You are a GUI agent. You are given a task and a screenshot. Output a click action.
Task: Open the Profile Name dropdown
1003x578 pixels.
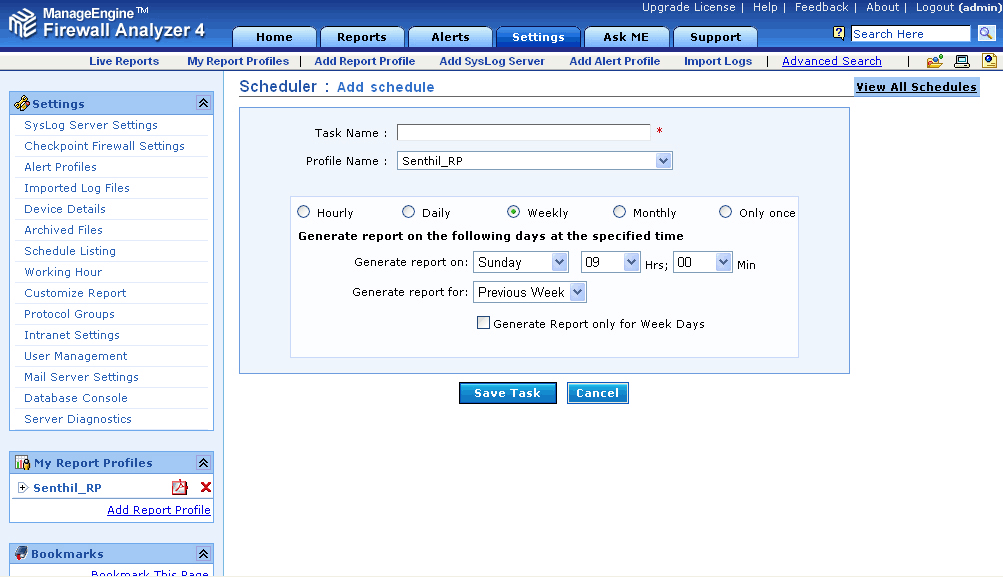point(663,161)
